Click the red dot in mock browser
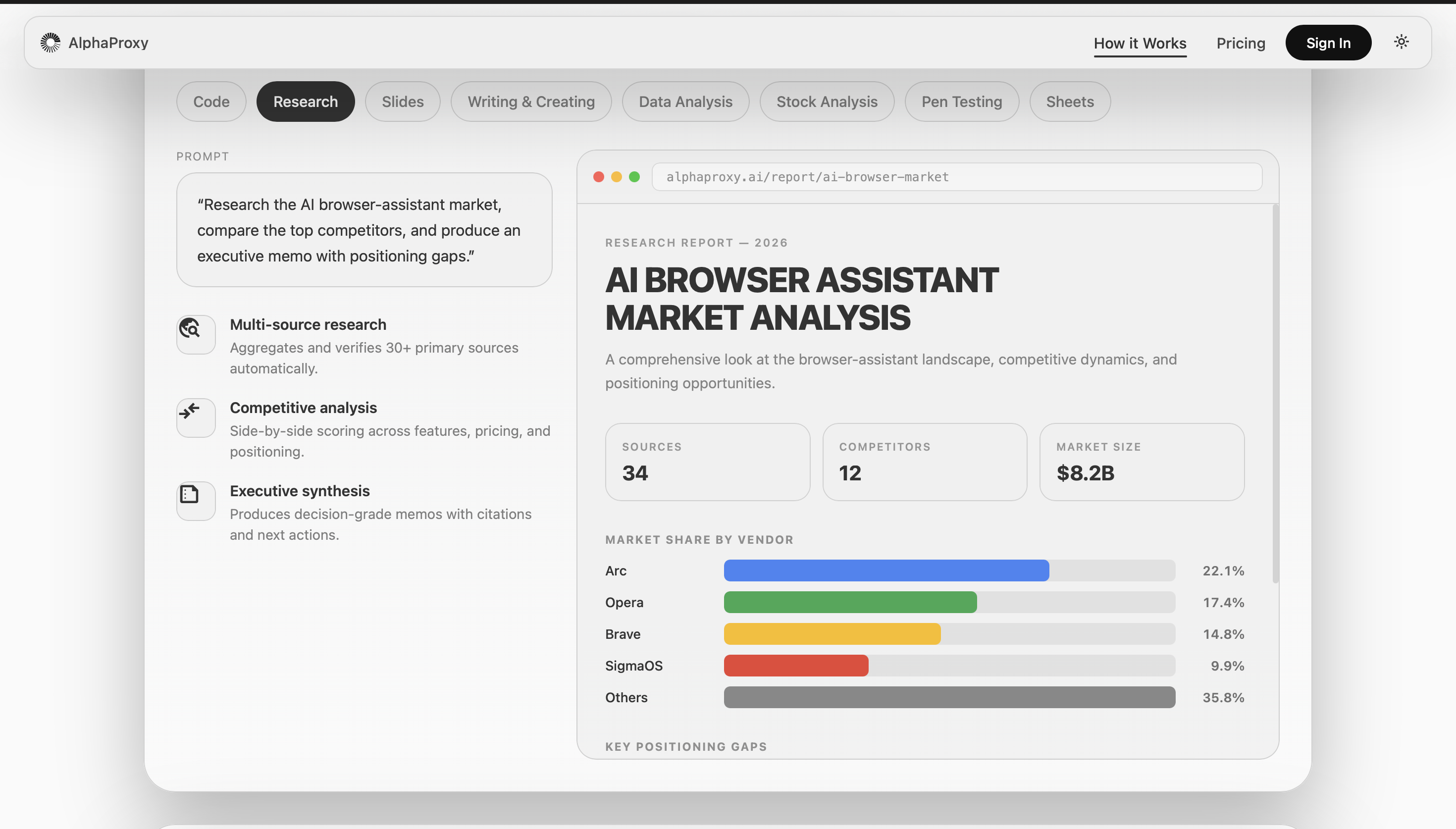This screenshot has height=829, width=1456. pos(598,177)
